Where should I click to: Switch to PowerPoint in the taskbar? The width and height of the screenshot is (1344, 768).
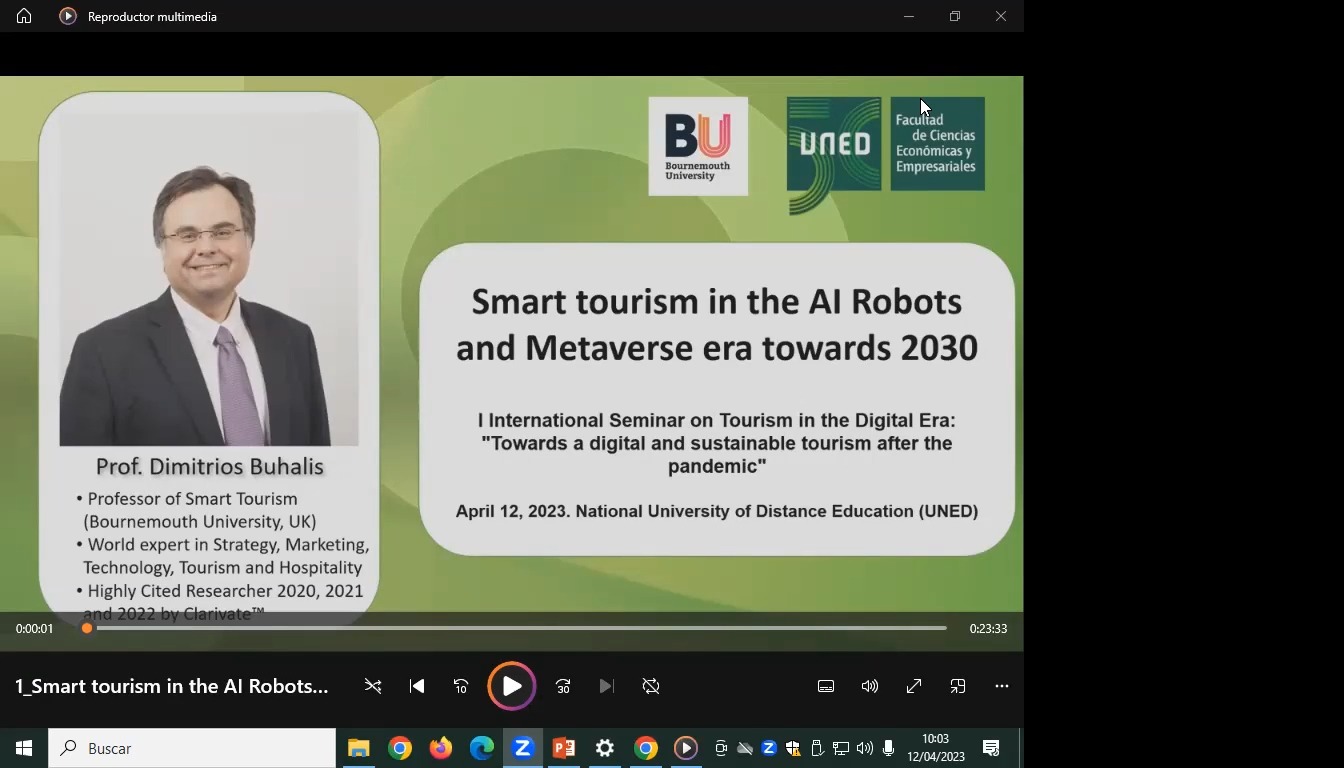pyautogui.click(x=564, y=748)
